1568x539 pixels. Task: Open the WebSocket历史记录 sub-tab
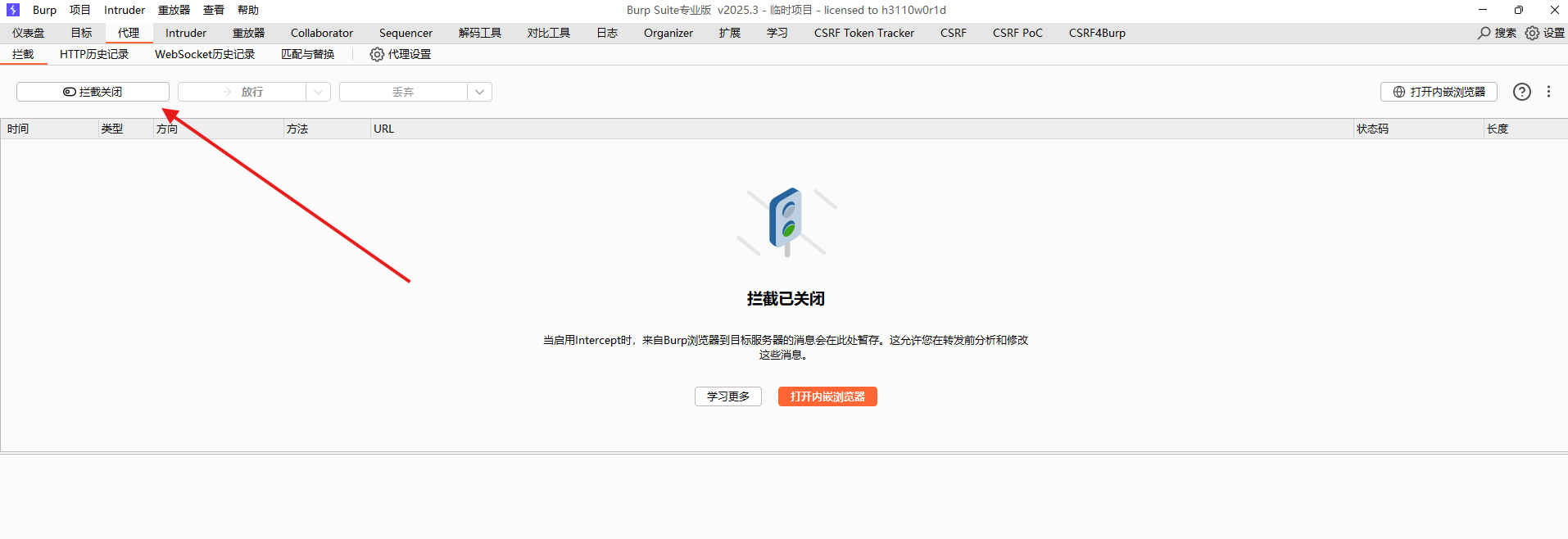point(205,54)
